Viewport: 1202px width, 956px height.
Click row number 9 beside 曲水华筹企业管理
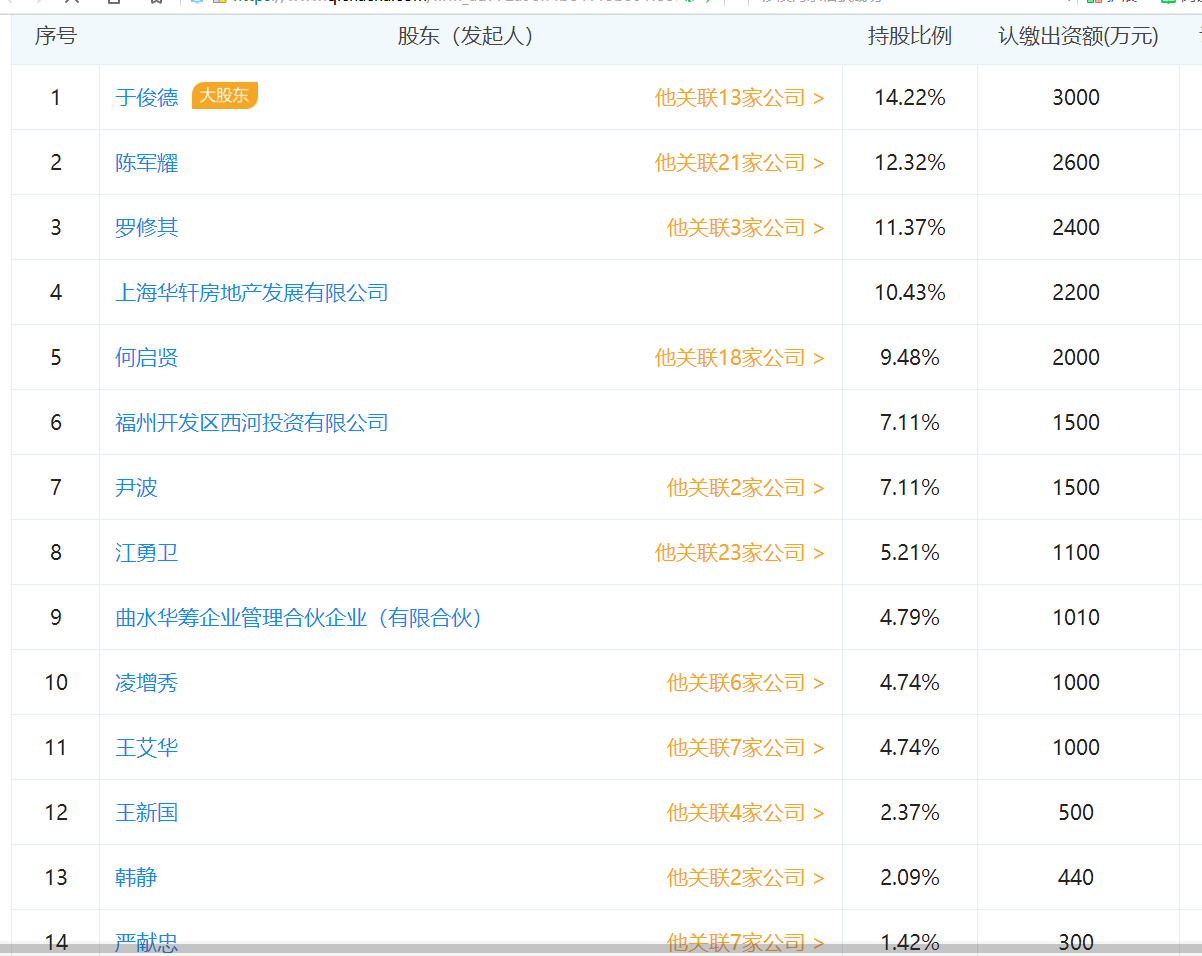tap(56, 617)
